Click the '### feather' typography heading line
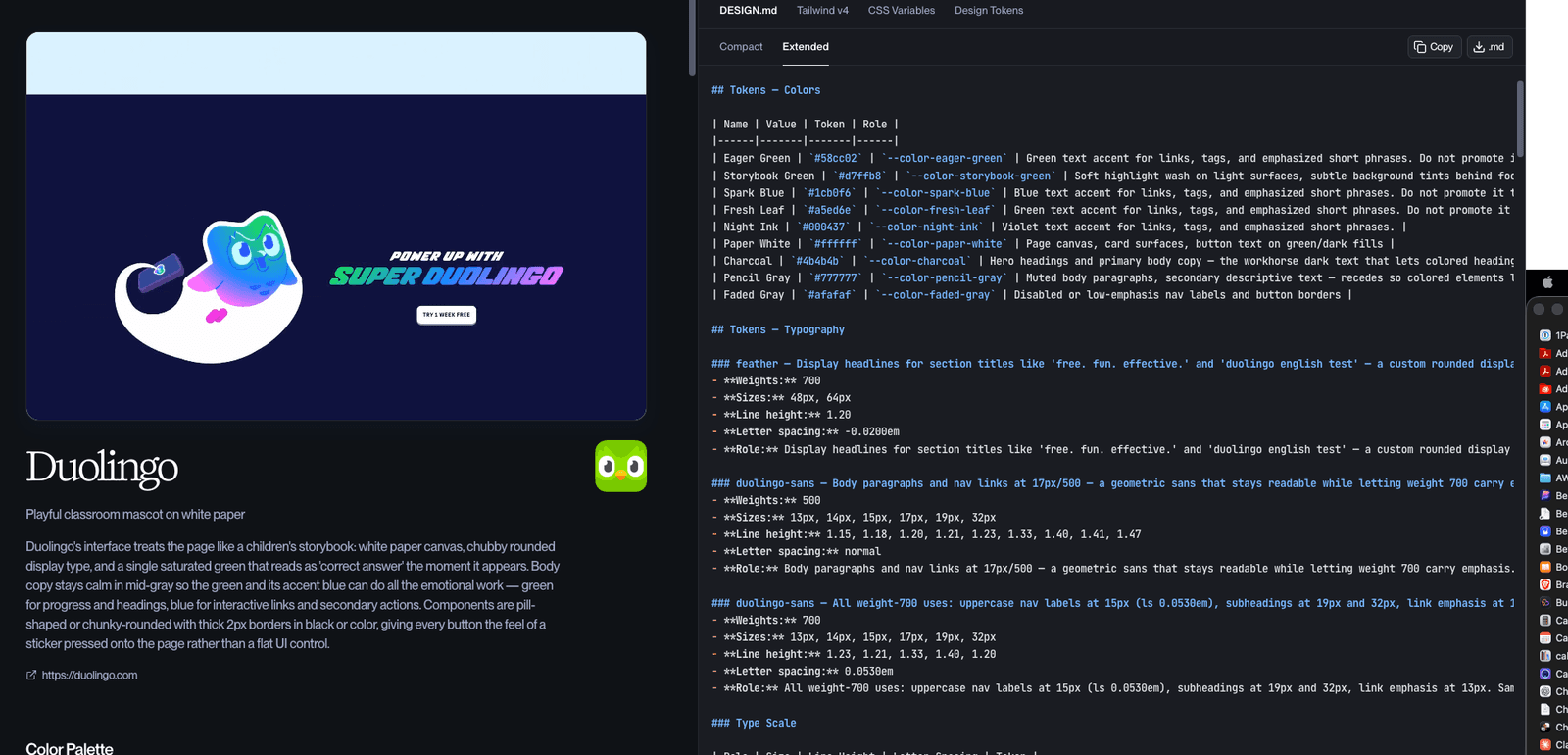The image size is (1568, 755). (1112, 364)
